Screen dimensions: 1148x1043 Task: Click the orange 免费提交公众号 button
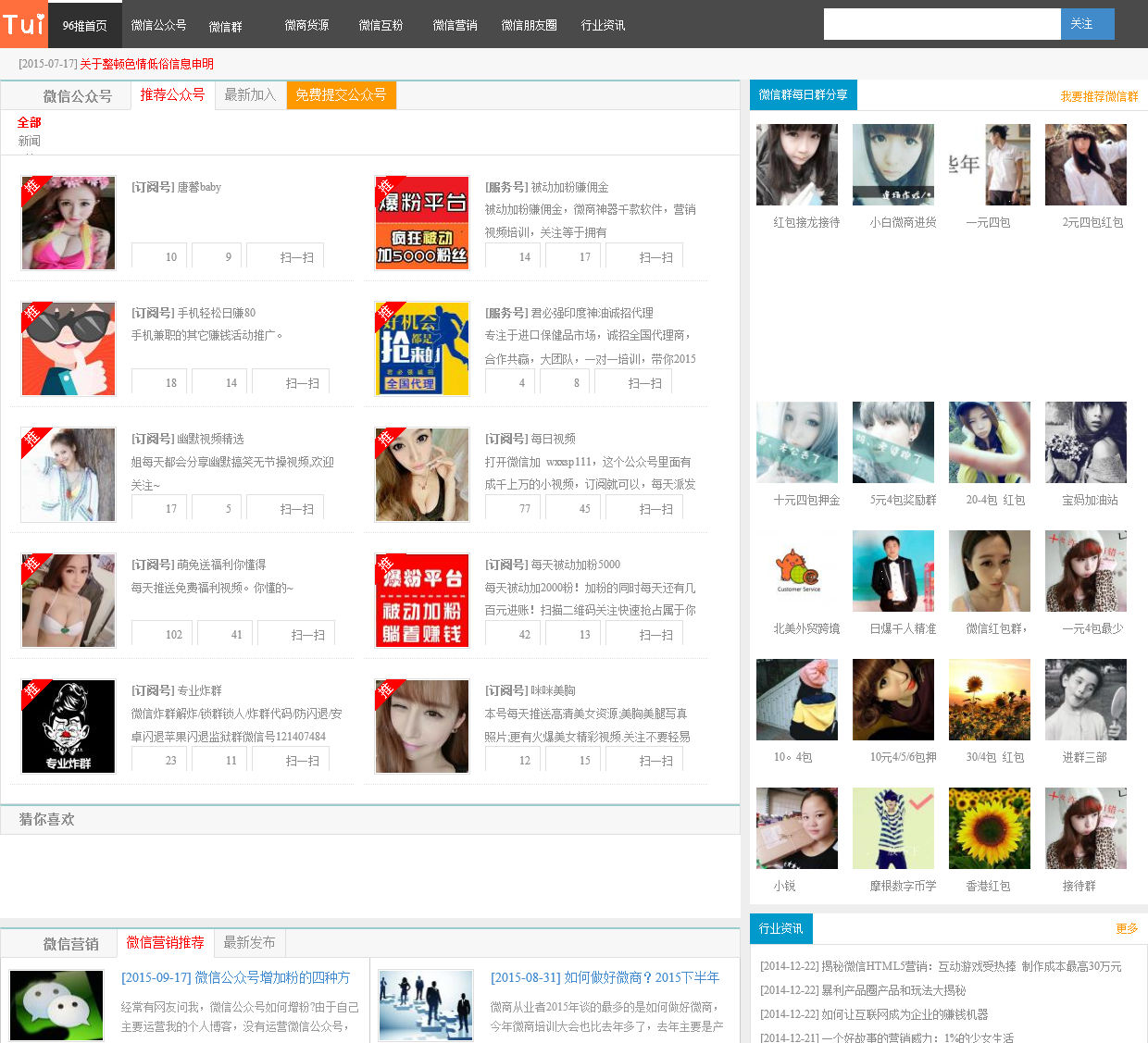[341, 94]
